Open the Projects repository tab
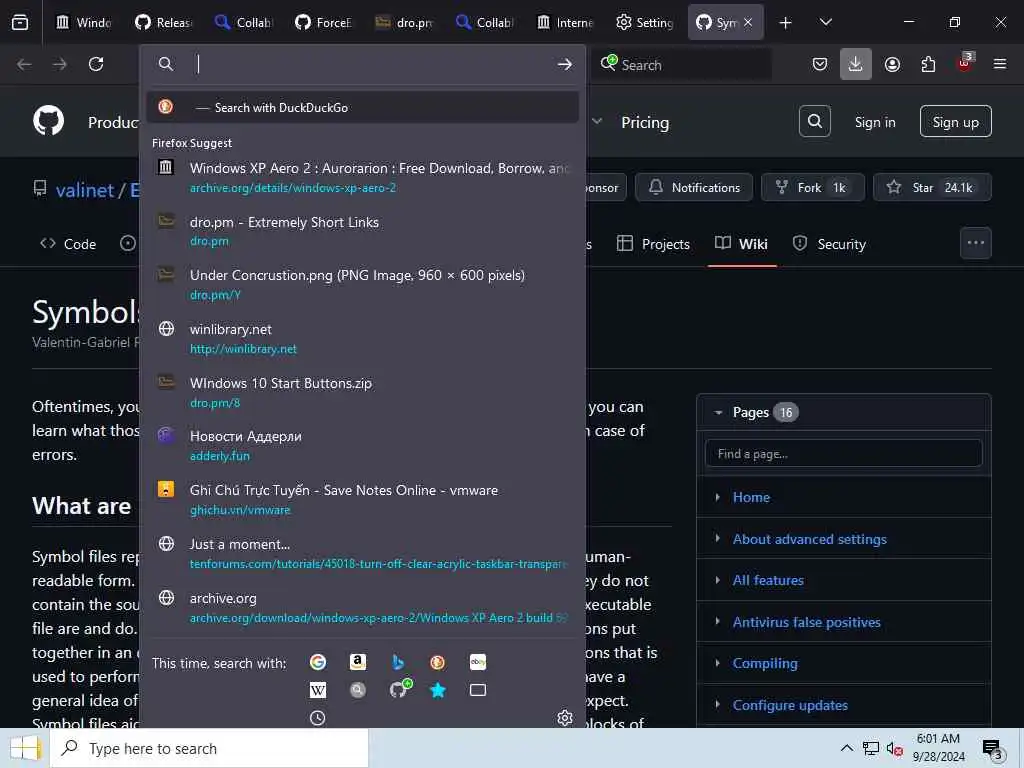The width and height of the screenshot is (1024, 768). tap(654, 244)
